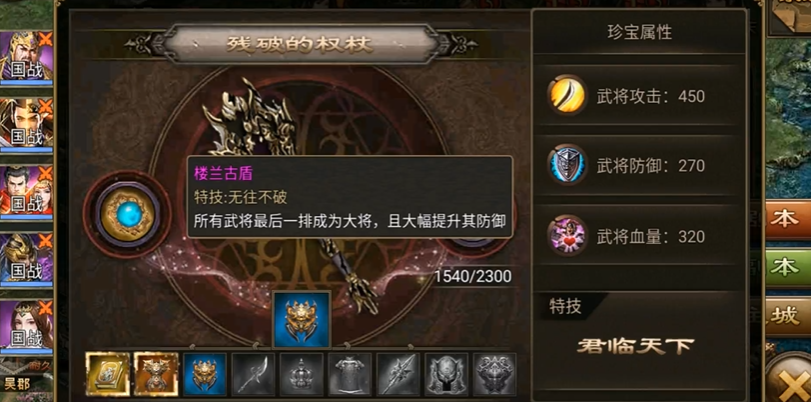Click the 武将血量 heart icon
Viewport: 811px width, 402px height.
(567, 236)
